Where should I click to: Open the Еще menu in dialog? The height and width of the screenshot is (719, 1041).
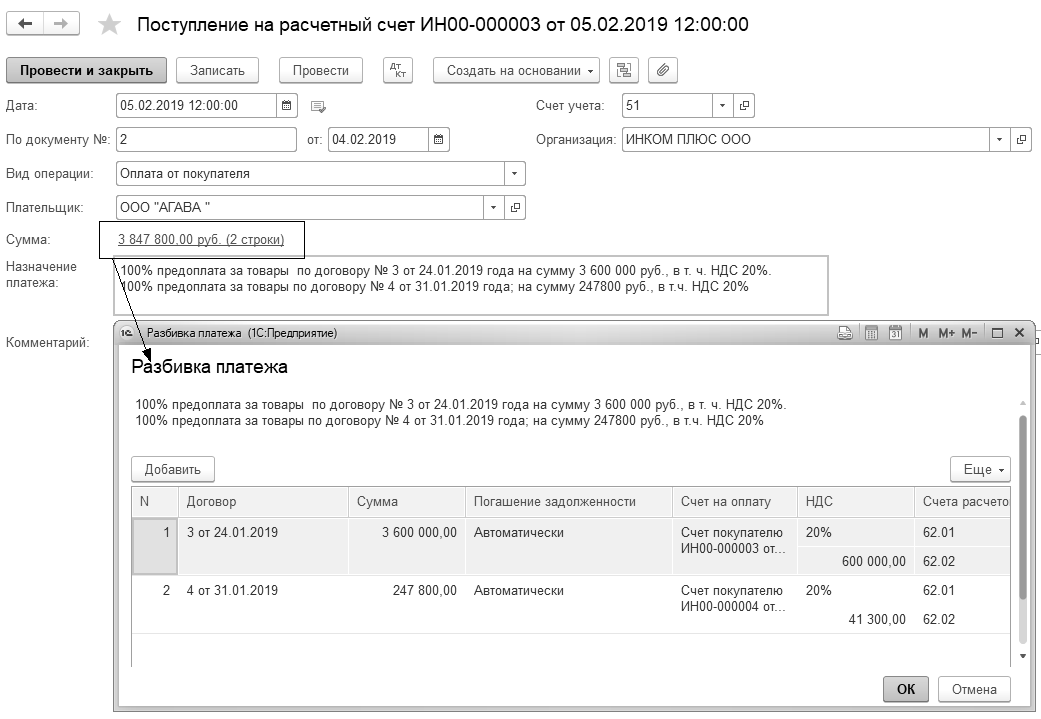pos(981,469)
